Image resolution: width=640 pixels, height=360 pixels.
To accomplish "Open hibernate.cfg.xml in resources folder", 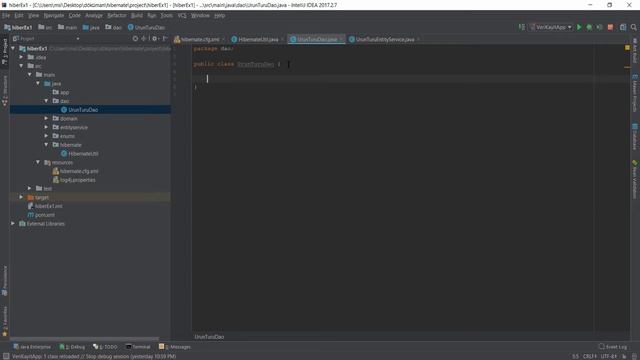I will (76, 171).
